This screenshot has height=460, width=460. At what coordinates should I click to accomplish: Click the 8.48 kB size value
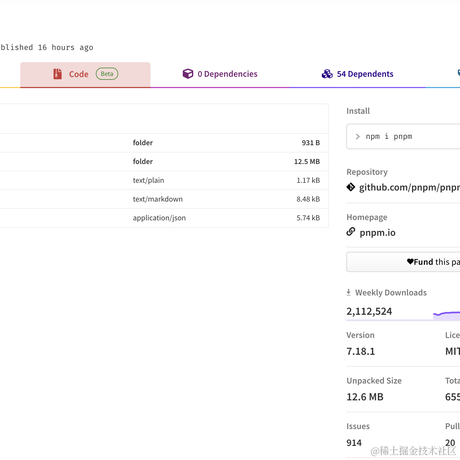(308, 199)
